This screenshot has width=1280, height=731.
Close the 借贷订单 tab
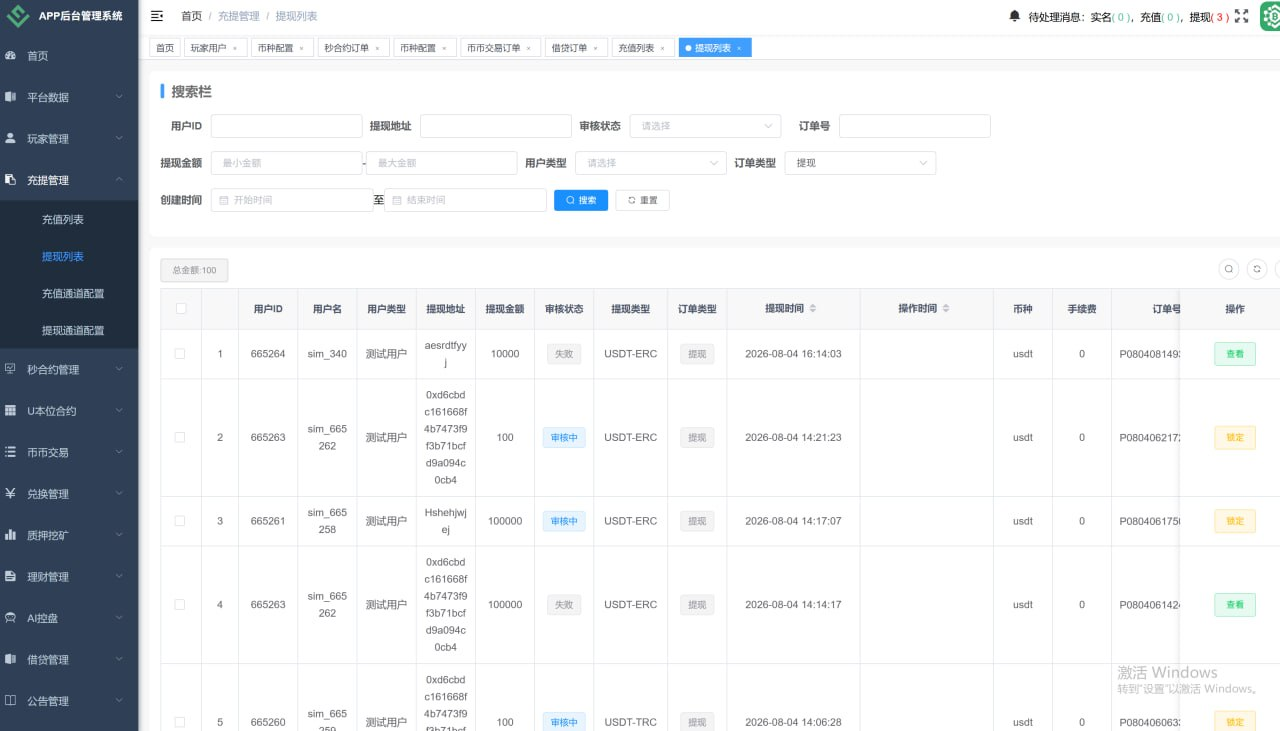pos(595,48)
